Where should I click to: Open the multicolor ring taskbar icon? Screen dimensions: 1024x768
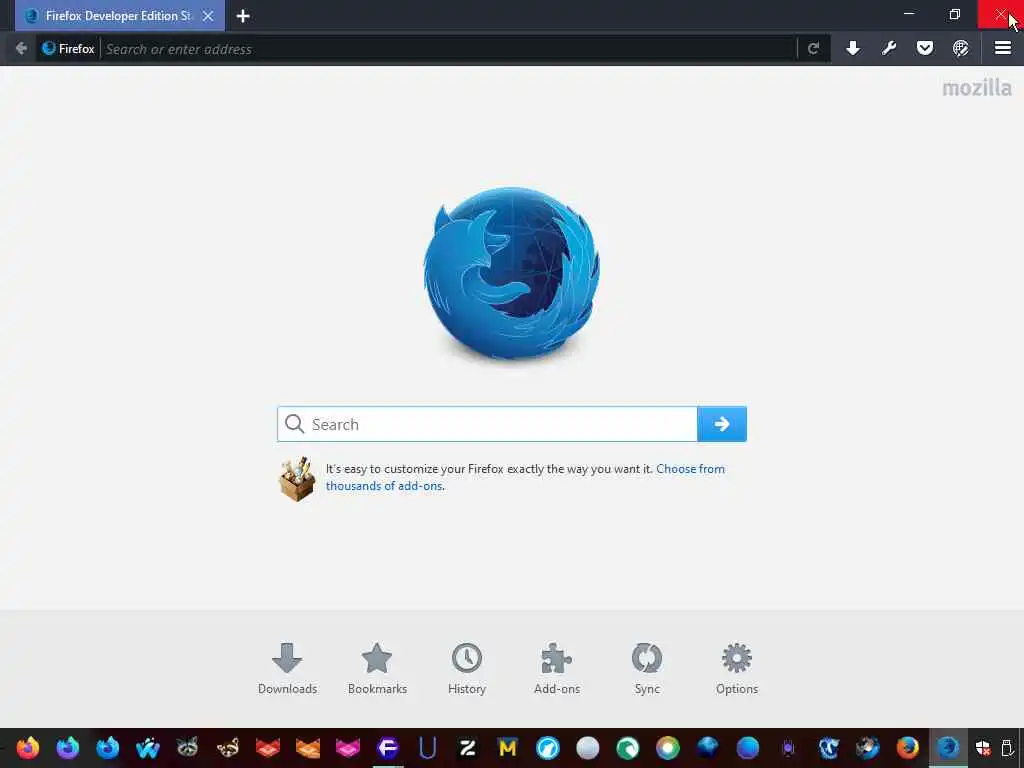tap(667, 747)
